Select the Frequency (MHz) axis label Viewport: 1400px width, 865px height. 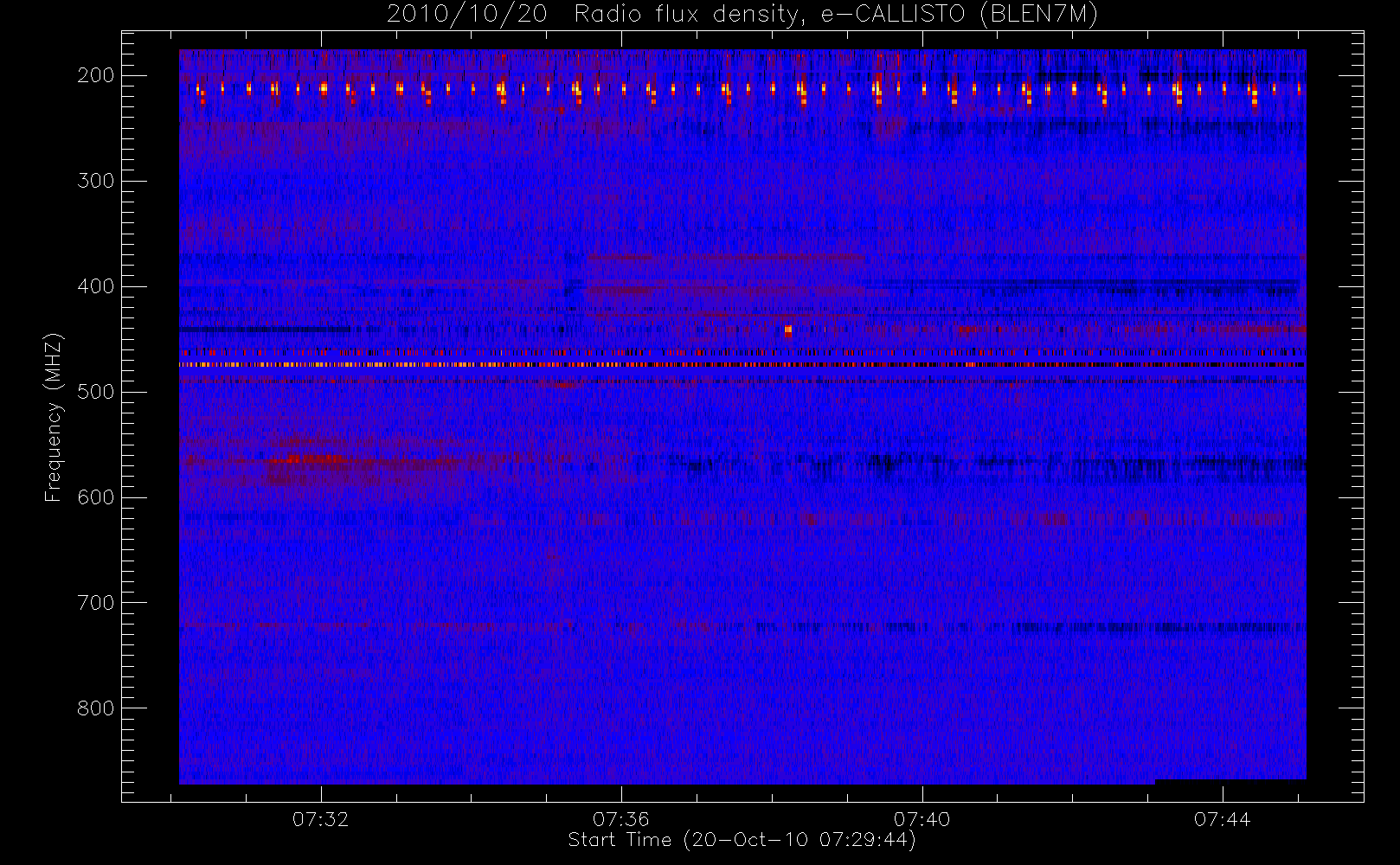[x=54, y=417]
